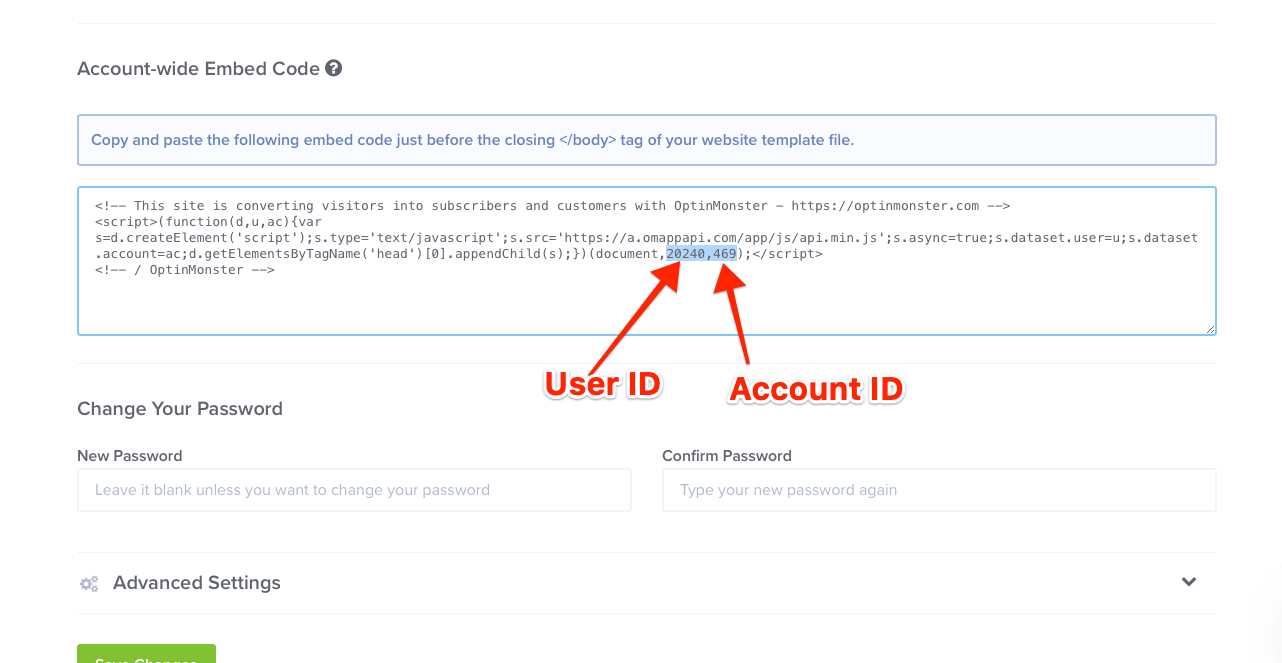Select the Account ID 469 in the code
Viewport: 1282px width, 663px height.
[726, 253]
